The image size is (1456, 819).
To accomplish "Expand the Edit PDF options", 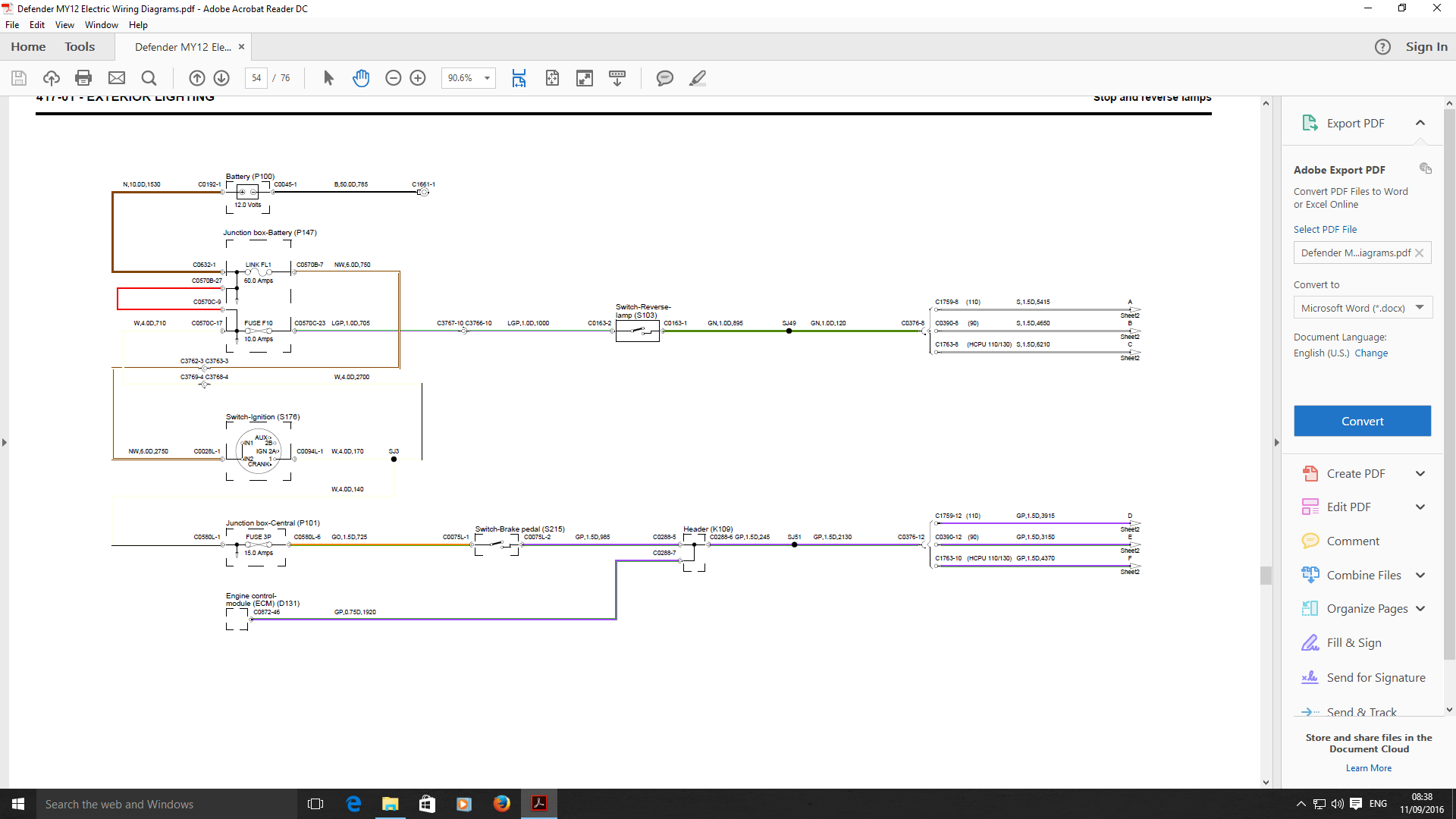I will point(1420,507).
